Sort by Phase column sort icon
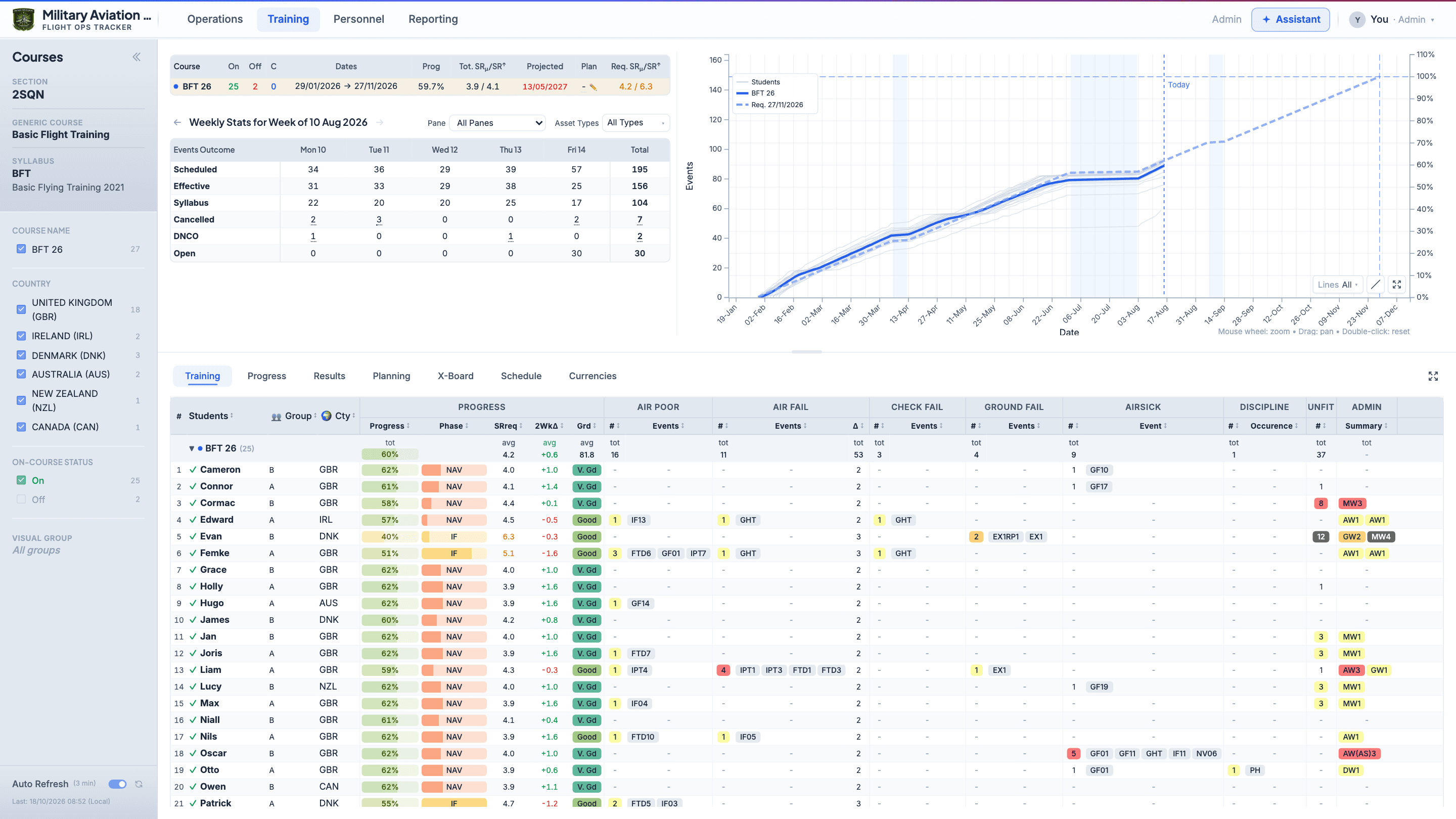The height and width of the screenshot is (819, 1456). coord(467,426)
